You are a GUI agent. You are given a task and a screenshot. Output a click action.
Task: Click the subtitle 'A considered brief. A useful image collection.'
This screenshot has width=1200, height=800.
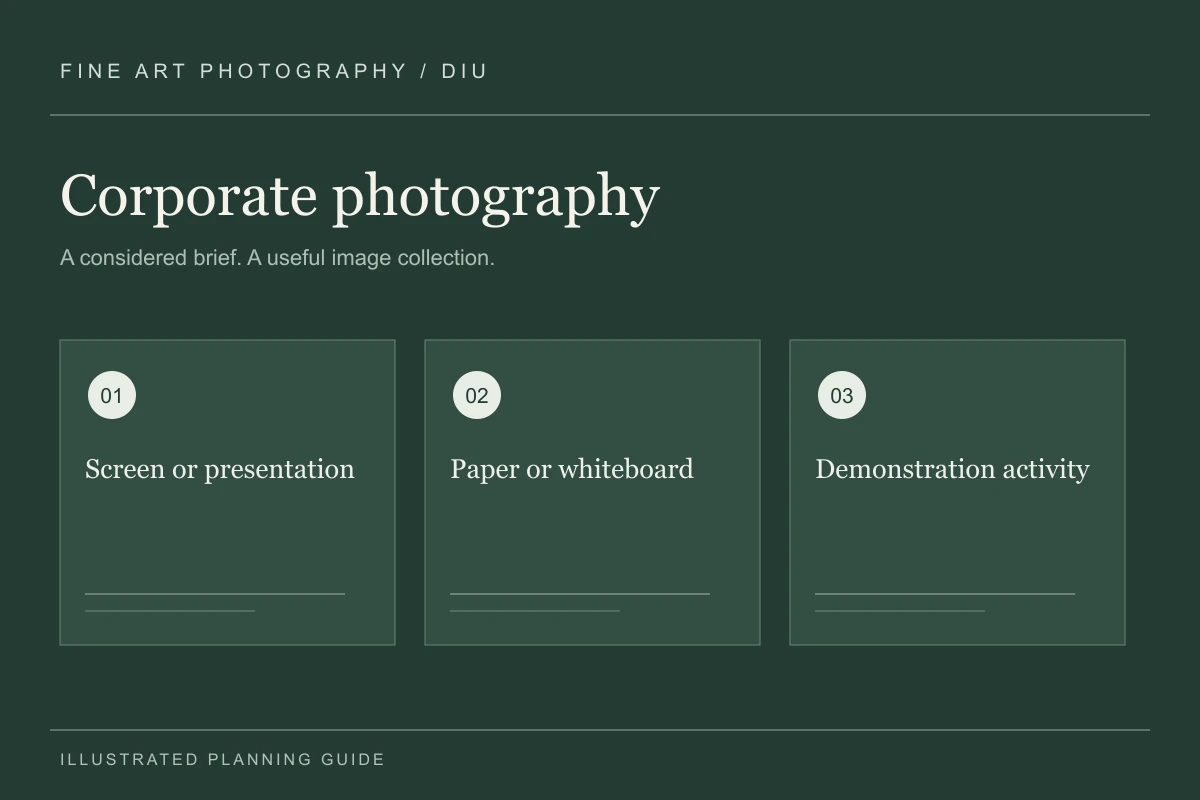click(x=277, y=258)
